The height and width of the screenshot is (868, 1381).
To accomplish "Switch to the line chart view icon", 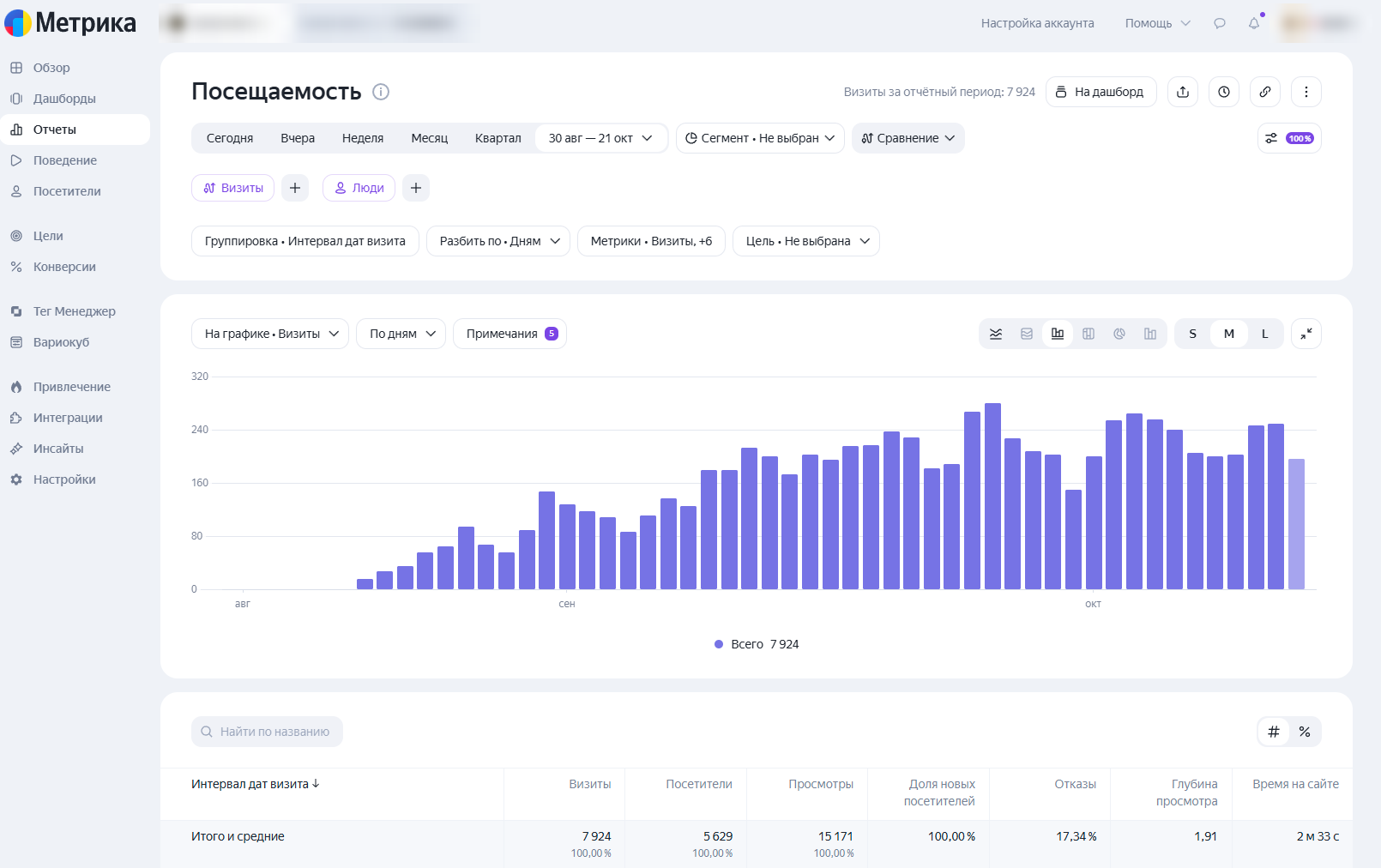I will 996,334.
